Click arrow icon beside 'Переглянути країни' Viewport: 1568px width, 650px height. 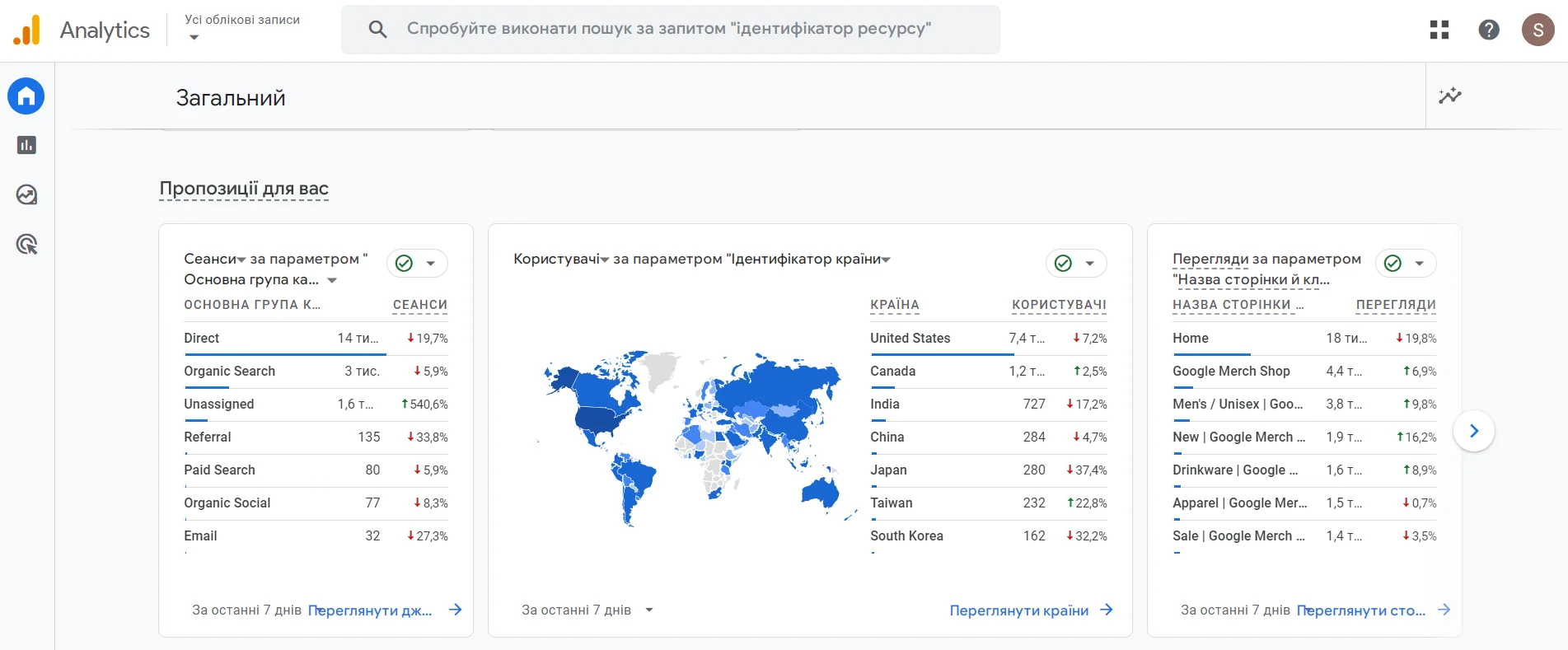tap(1107, 610)
